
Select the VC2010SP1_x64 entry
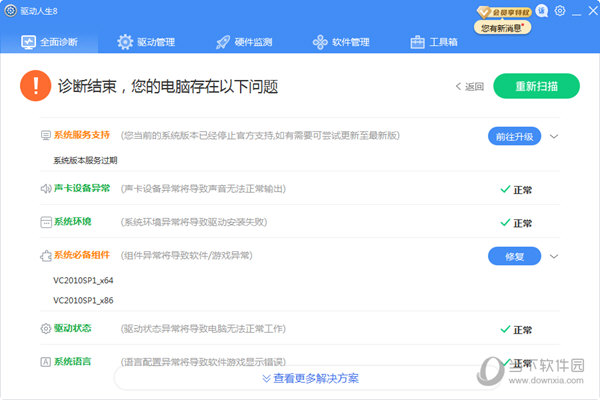pos(83,281)
